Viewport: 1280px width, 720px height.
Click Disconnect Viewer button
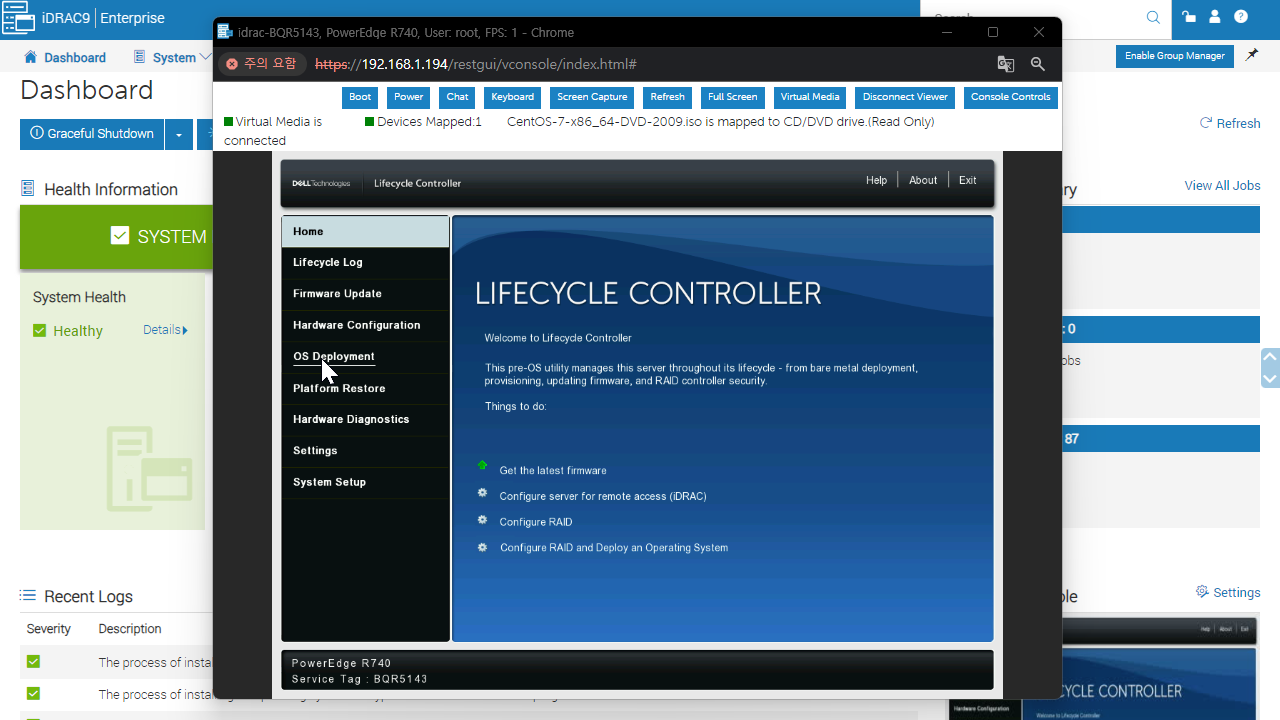tap(905, 97)
